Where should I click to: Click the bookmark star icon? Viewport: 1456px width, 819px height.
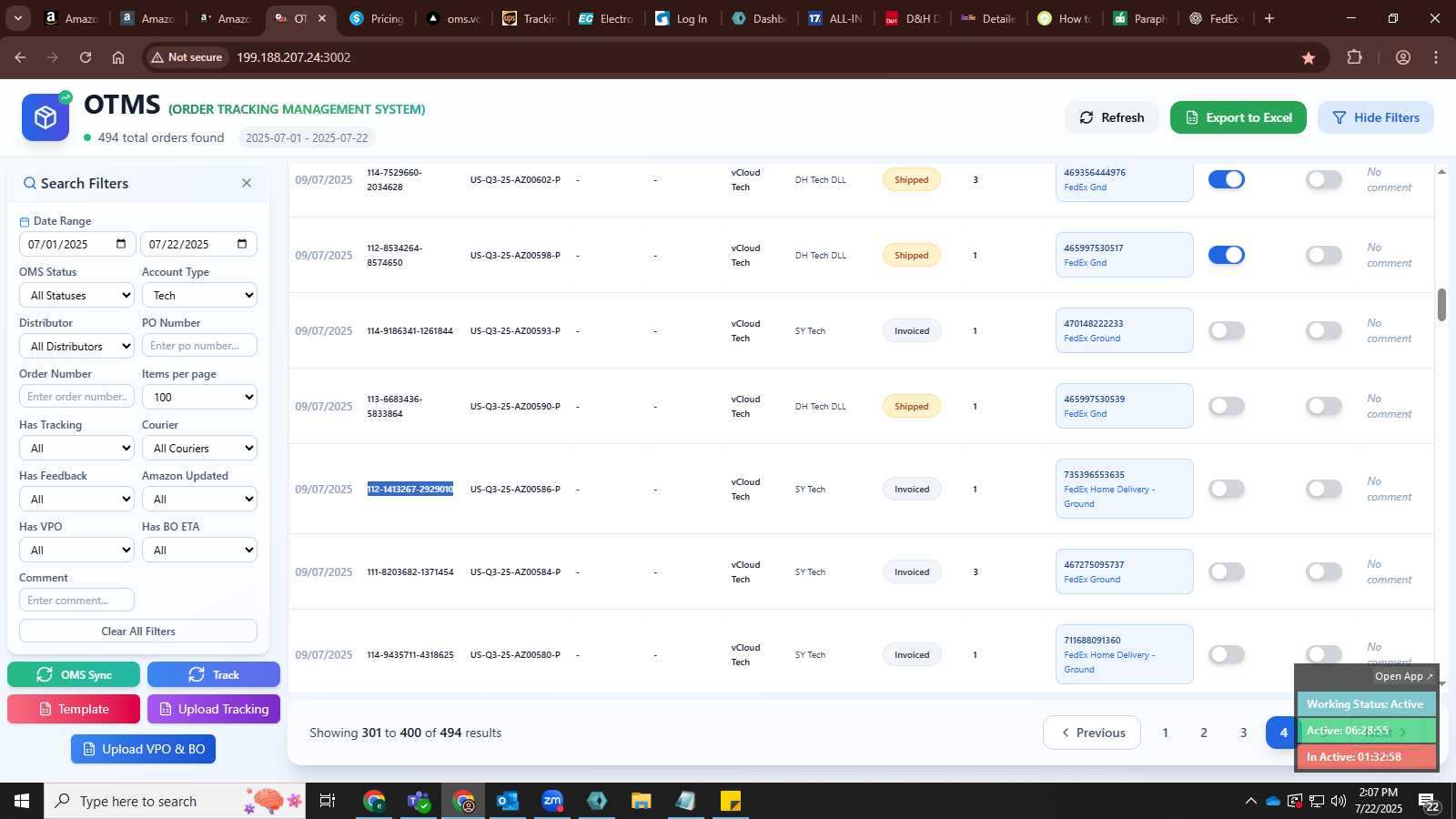(x=1309, y=57)
